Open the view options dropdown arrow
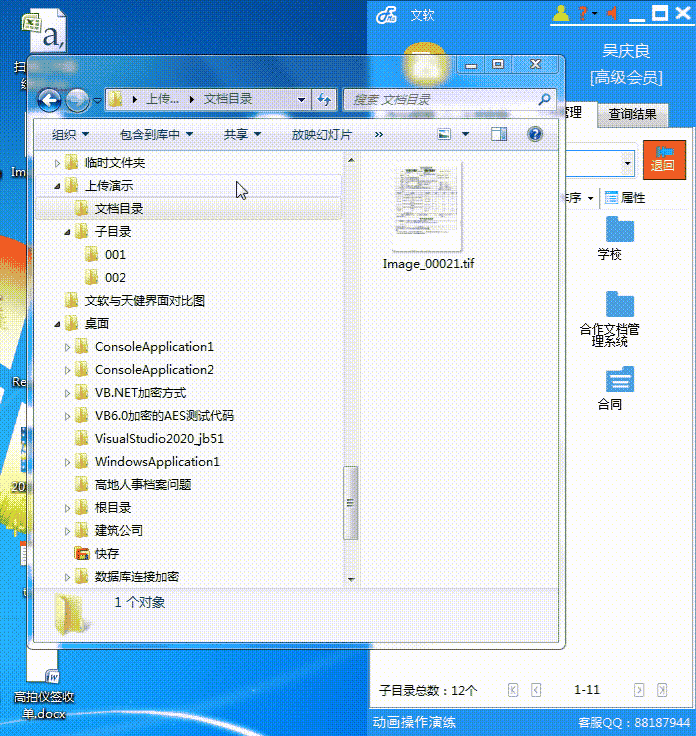Image resolution: width=696 pixels, height=736 pixels. [x=466, y=134]
